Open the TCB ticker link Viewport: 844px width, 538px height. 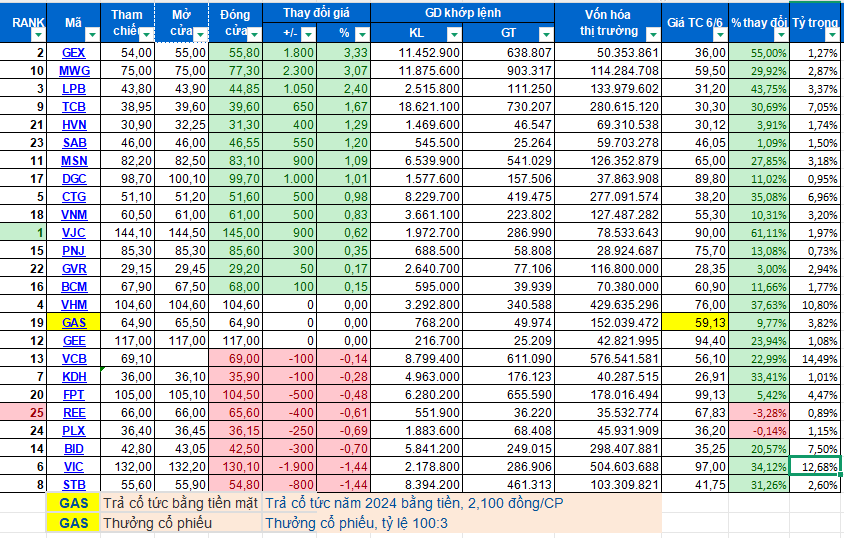click(x=74, y=107)
